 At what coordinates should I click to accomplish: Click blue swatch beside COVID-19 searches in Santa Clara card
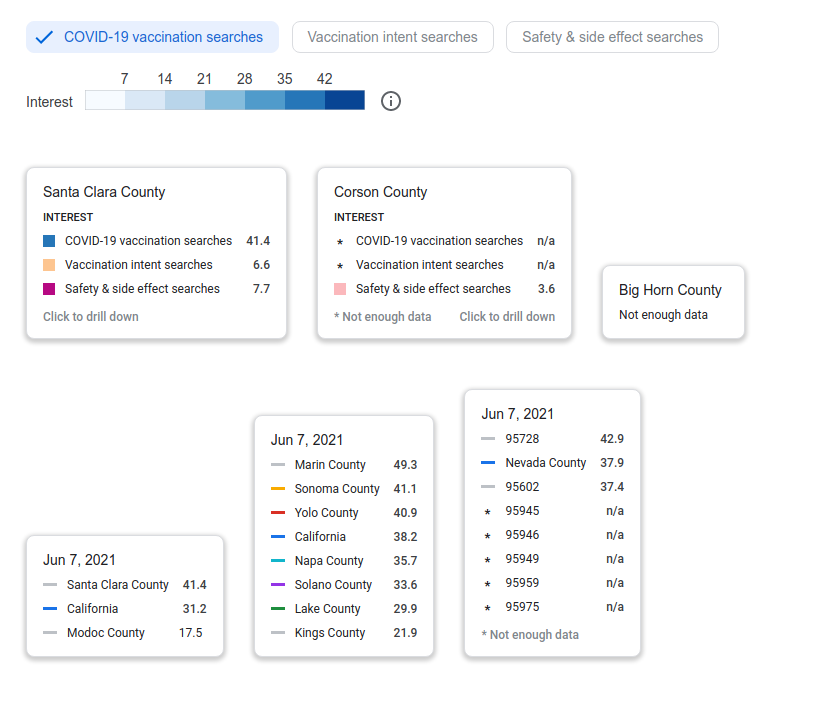point(49,241)
